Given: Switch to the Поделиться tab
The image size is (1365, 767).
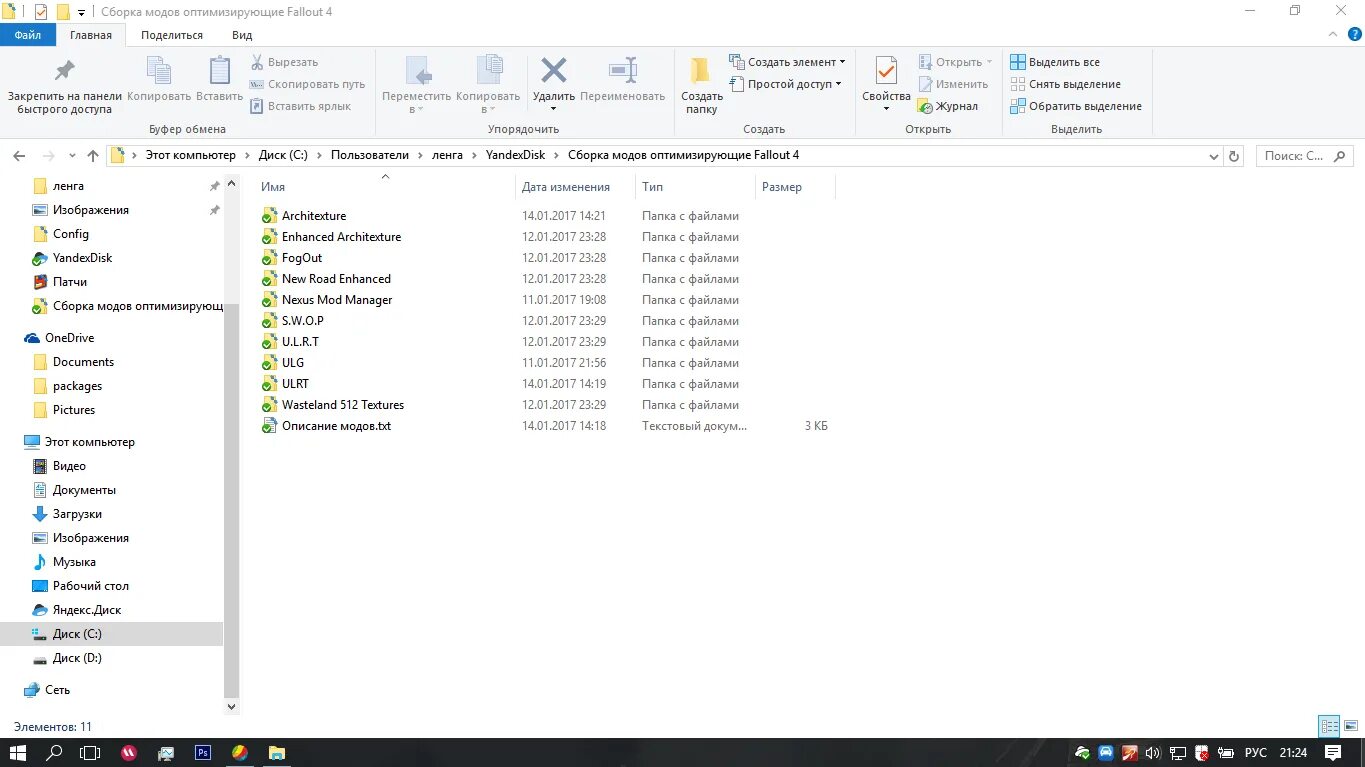Looking at the screenshot, I should click(172, 35).
